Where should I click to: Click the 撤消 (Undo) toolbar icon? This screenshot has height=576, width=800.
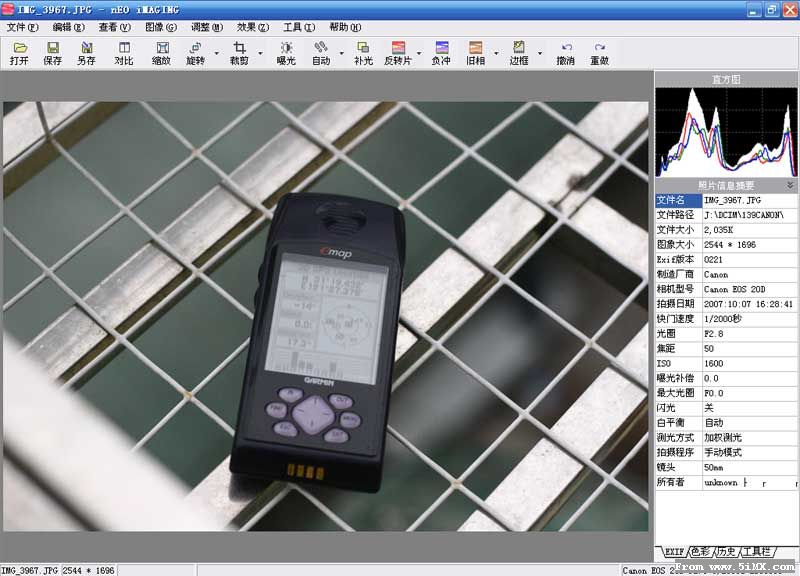[x=566, y=52]
